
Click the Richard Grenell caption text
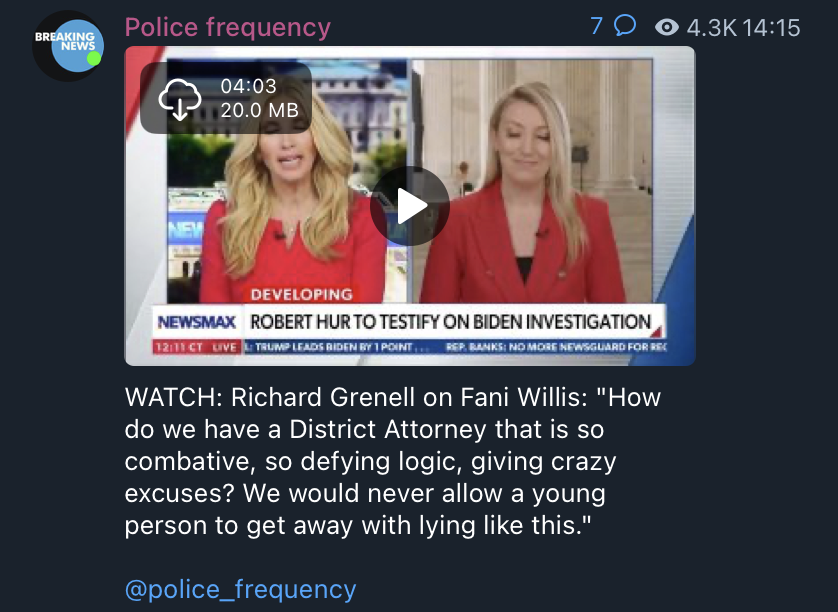[x=393, y=461]
